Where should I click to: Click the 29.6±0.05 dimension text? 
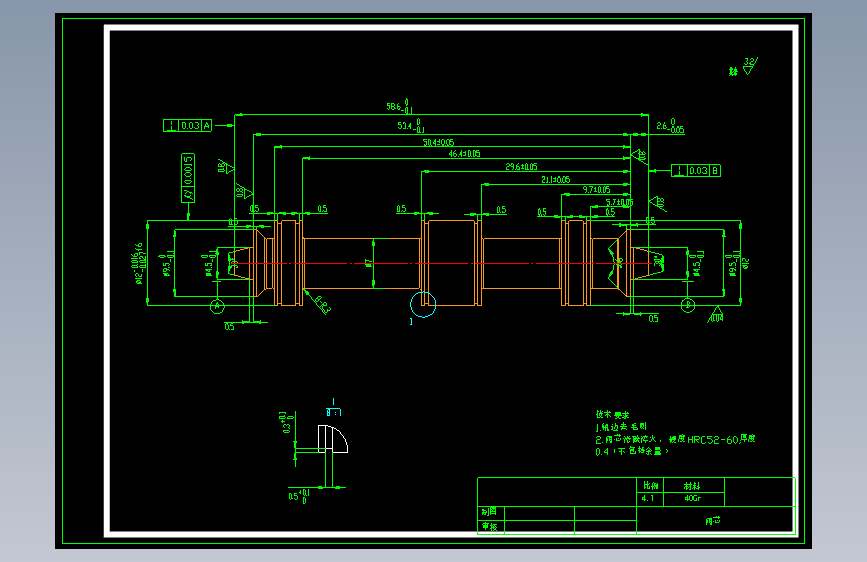pyautogui.click(x=521, y=166)
